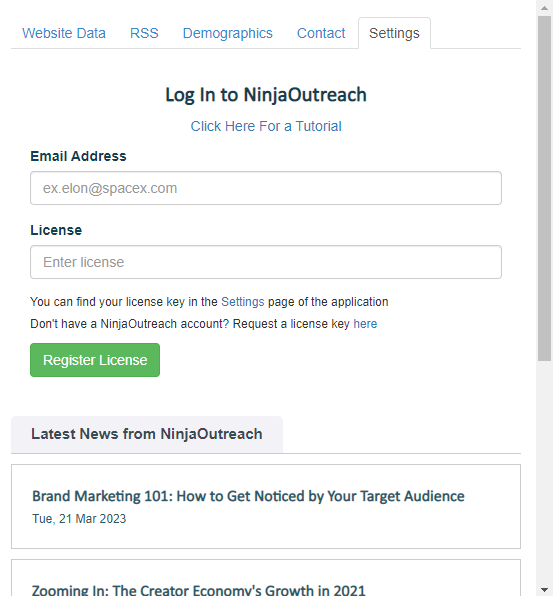Click the scrollbar down arrow
The width and height of the screenshot is (553, 596).
pyautogui.click(x=544, y=589)
